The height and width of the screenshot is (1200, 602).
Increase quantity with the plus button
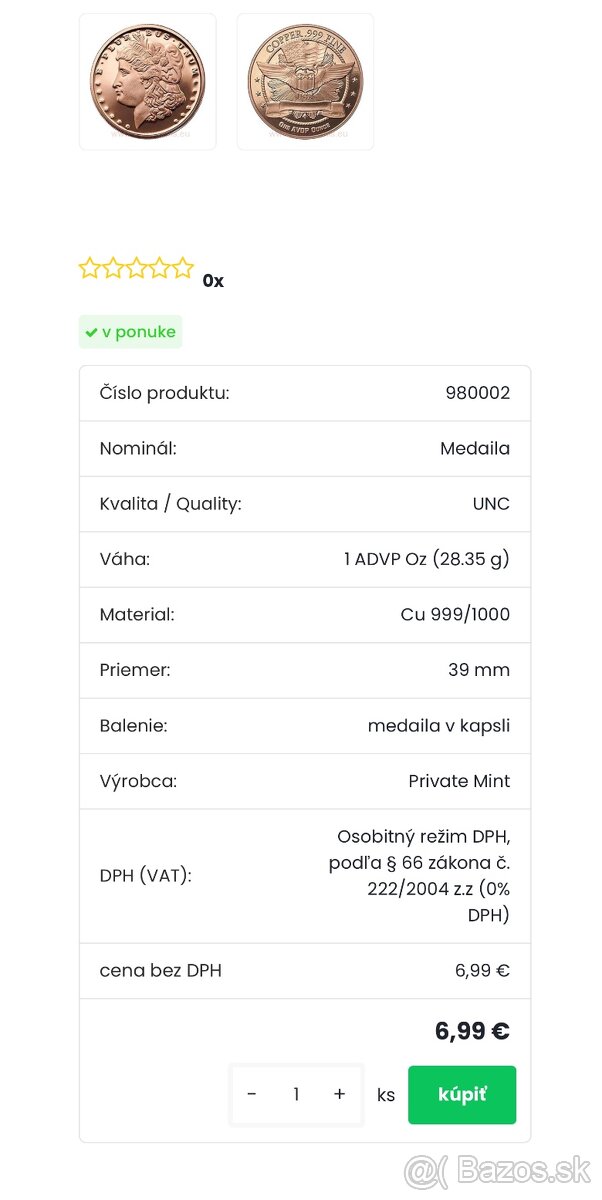[x=340, y=1094]
